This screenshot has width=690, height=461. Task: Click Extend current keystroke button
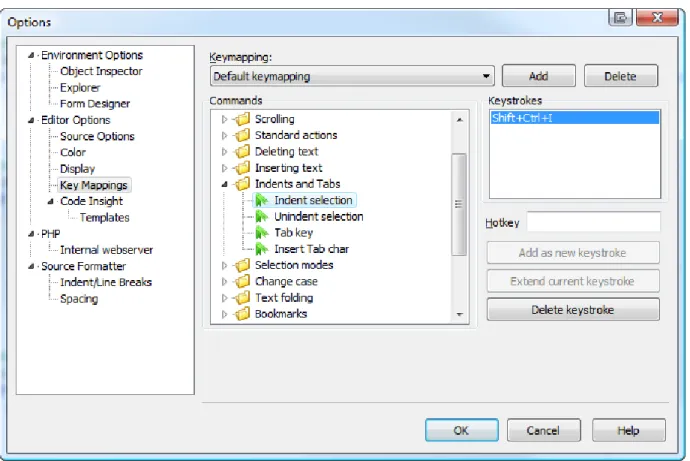[573, 281]
